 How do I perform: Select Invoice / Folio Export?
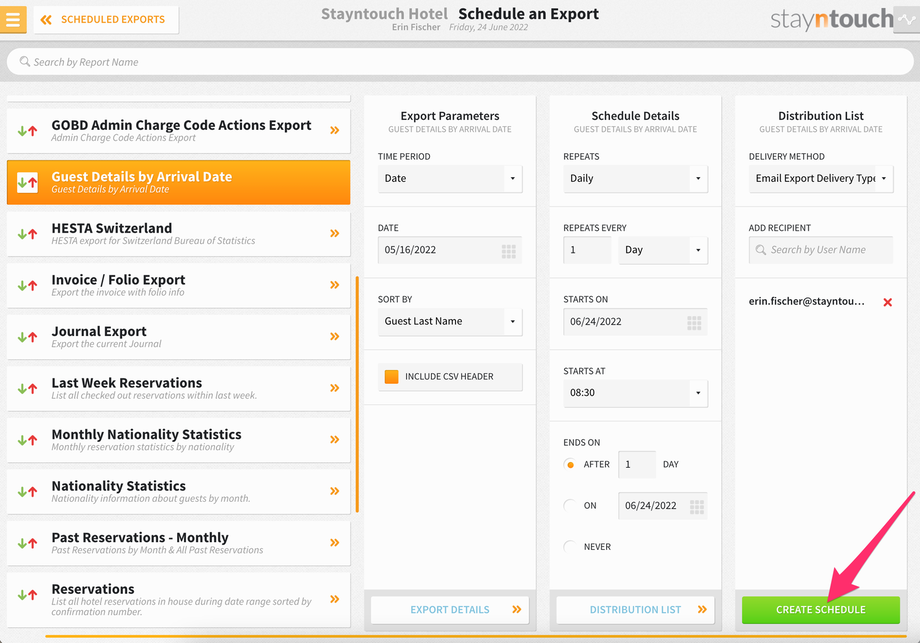coord(178,285)
